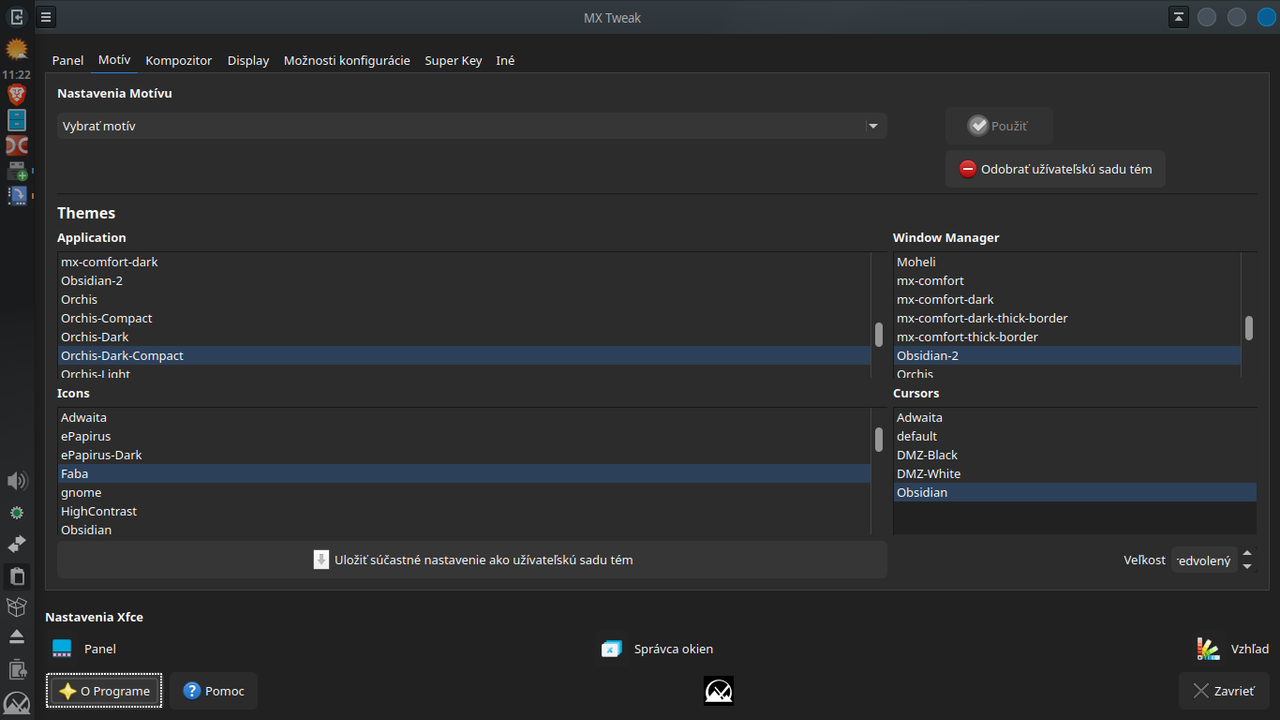Click the Zavrieť close button
1280x720 pixels.
1225,691
